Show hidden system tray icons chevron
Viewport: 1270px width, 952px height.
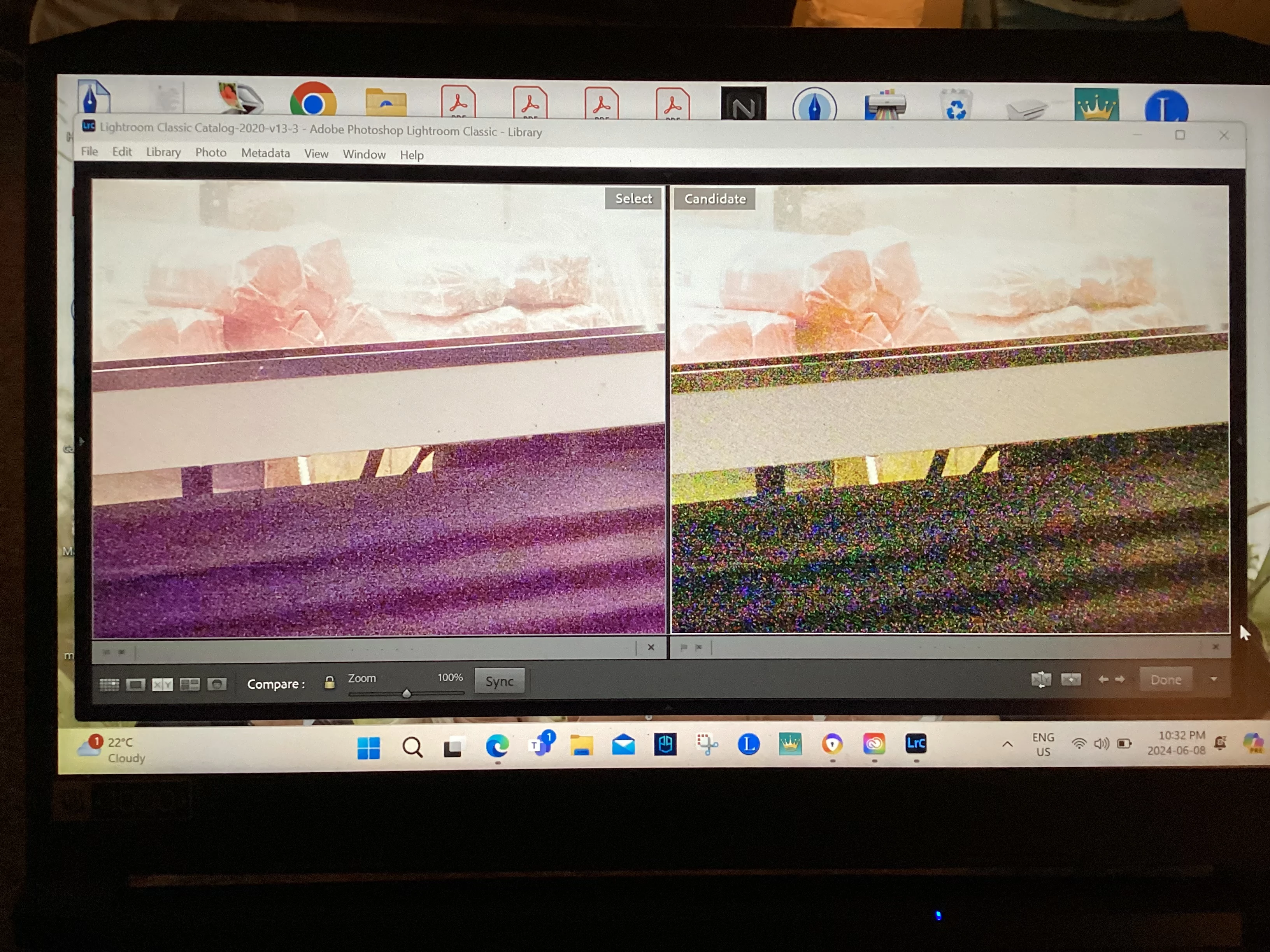tap(1007, 744)
